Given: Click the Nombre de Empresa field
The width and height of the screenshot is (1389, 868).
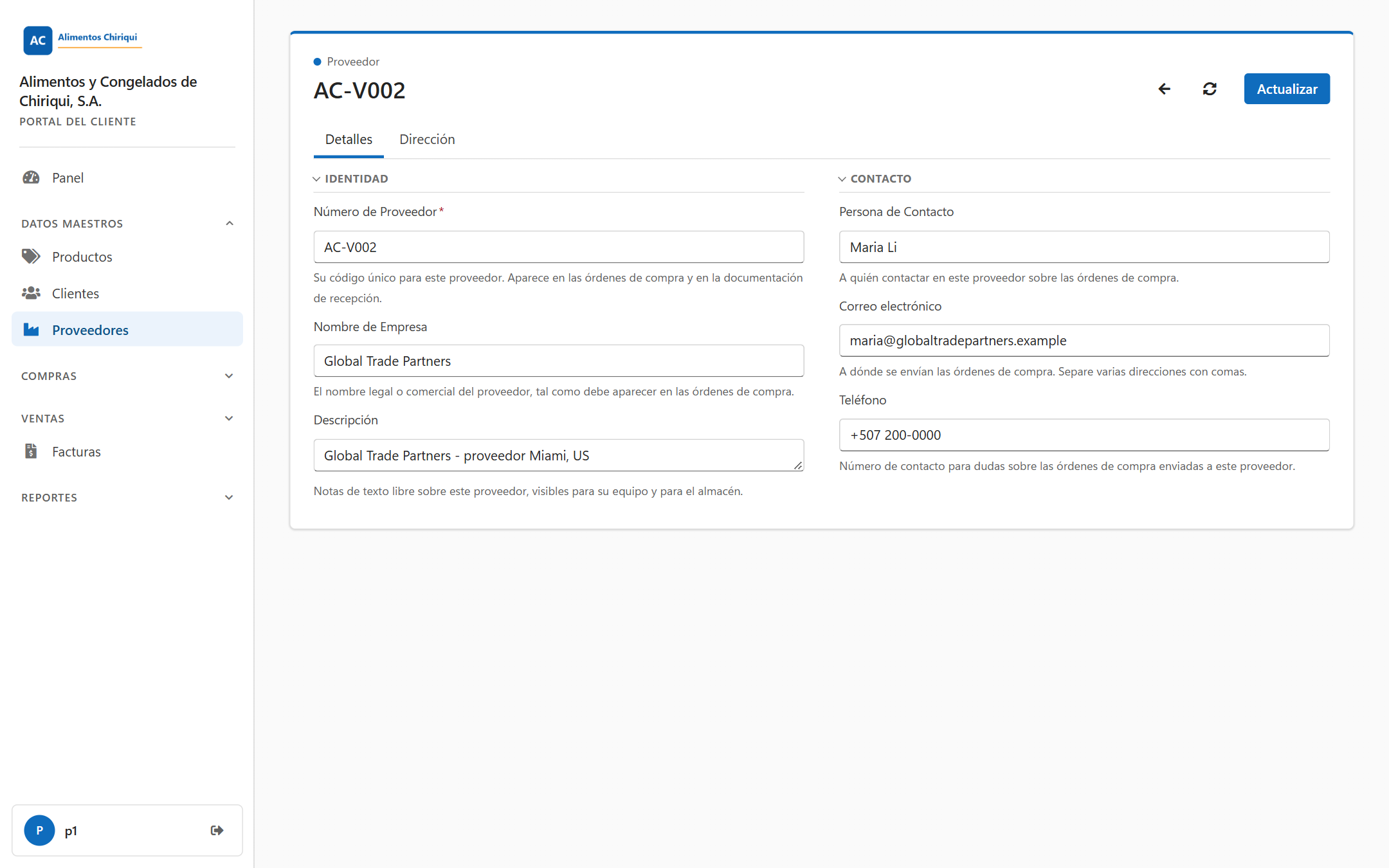Looking at the screenshot, I should coord(559,361).
